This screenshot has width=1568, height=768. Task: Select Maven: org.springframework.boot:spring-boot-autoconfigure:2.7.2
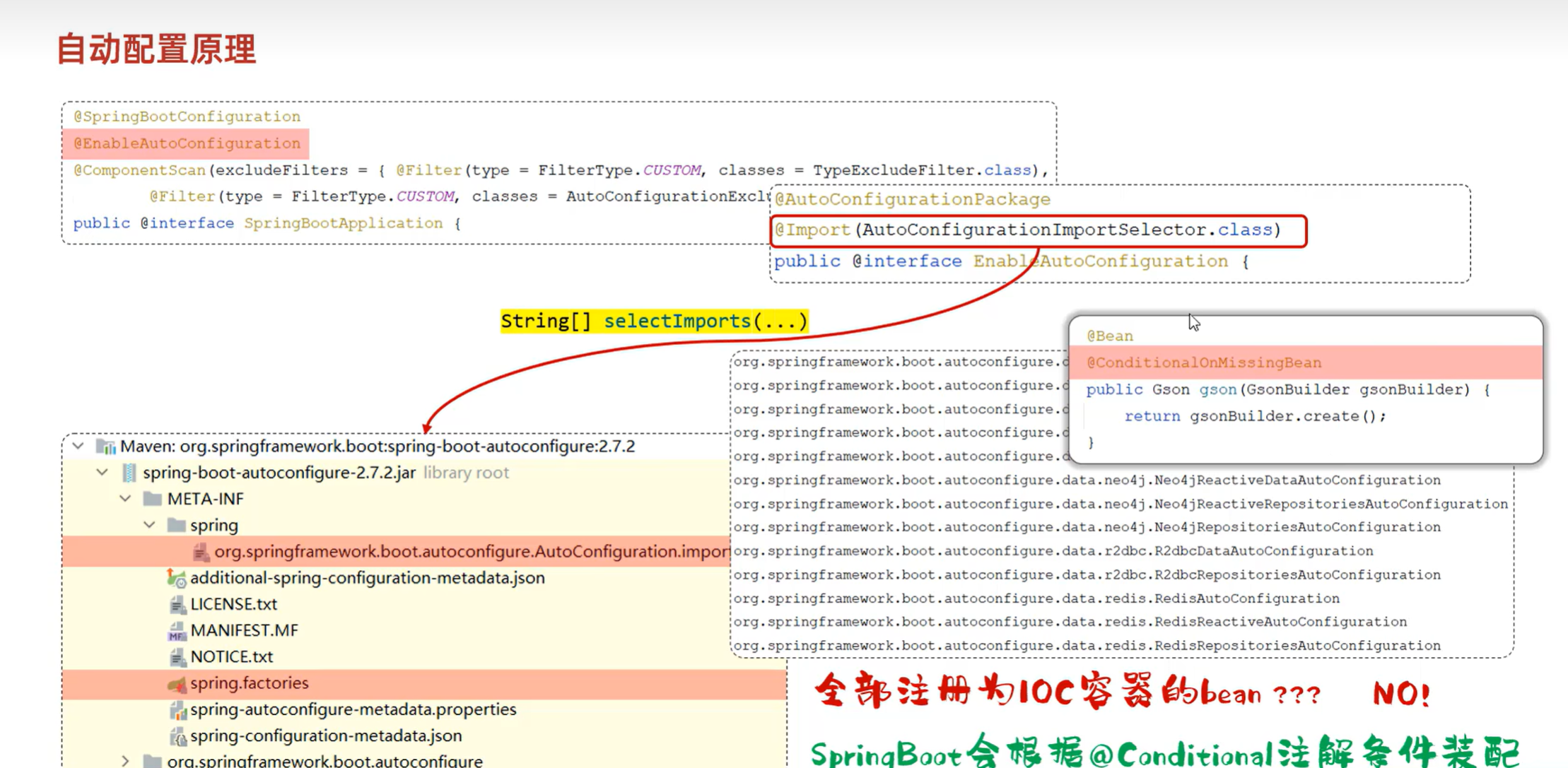(x=378, y=447)
